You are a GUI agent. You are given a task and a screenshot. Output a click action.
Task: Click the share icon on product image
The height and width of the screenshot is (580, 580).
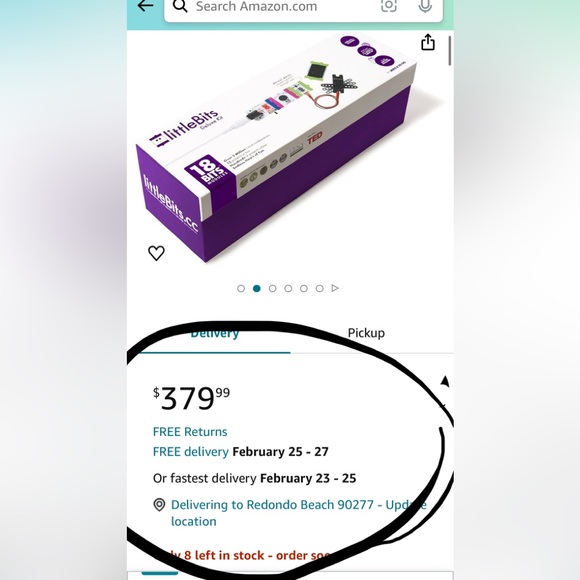click(x=428, y=42)
